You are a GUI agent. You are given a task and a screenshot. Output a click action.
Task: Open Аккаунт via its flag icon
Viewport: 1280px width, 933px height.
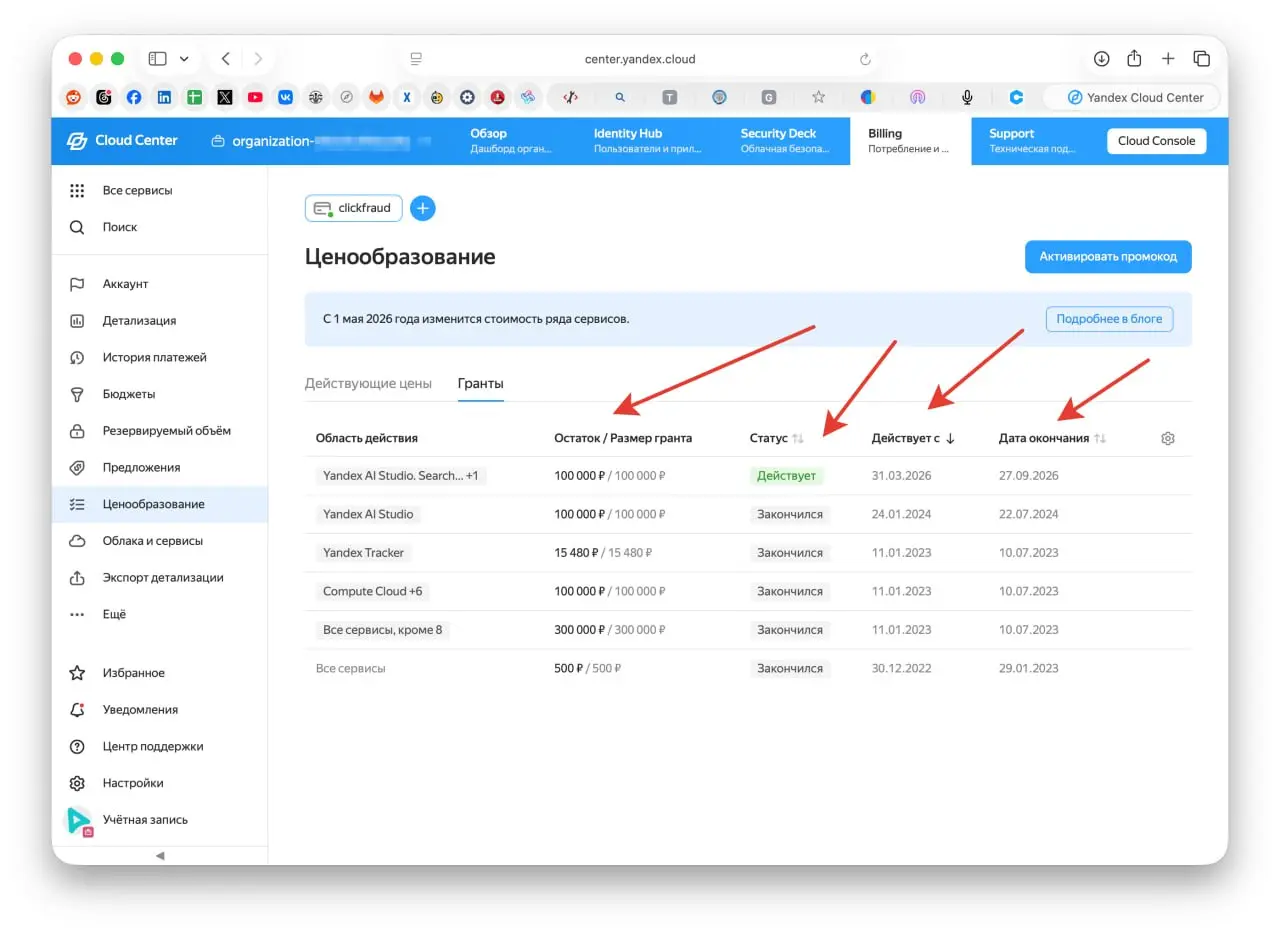click(77, 284)
